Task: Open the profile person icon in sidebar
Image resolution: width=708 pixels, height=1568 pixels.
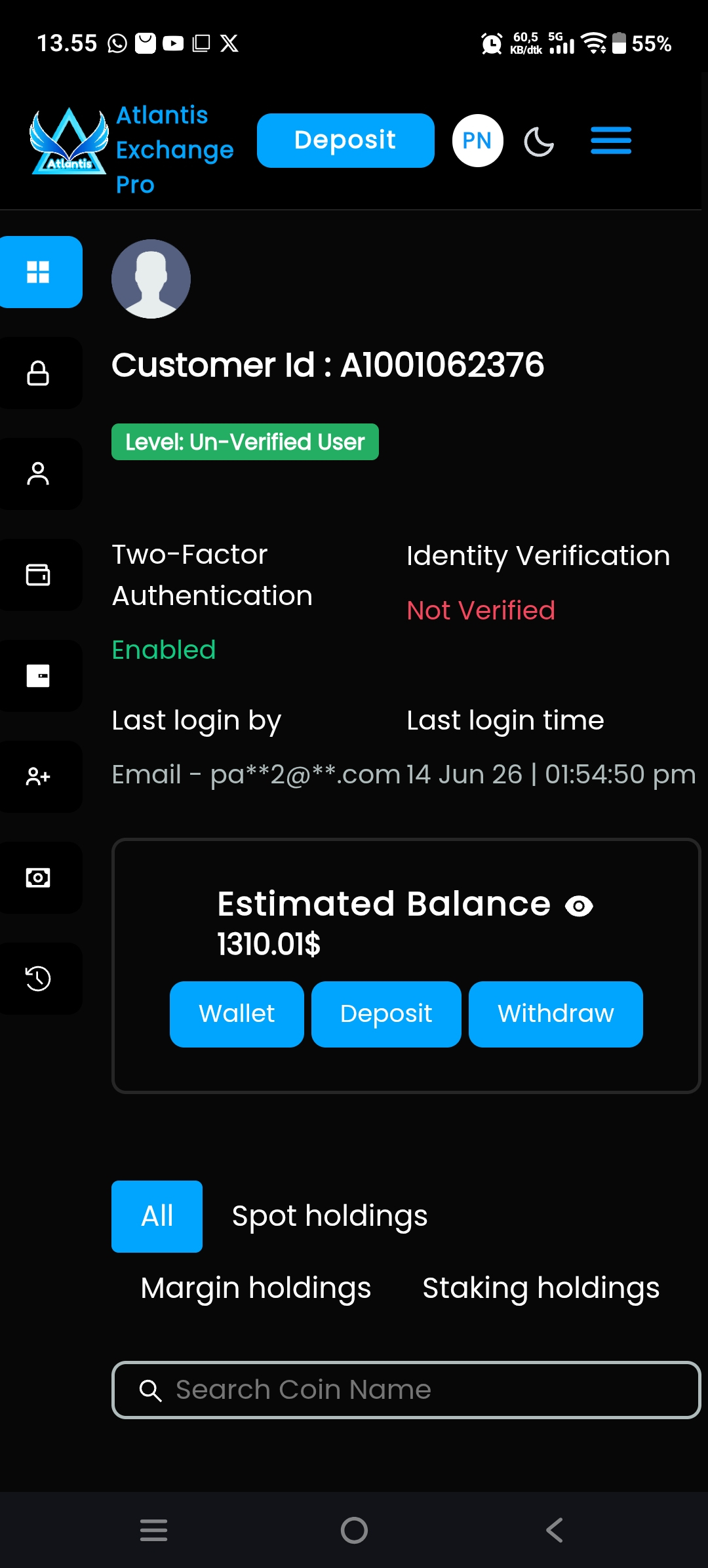Action: click(x=38, y=474)
